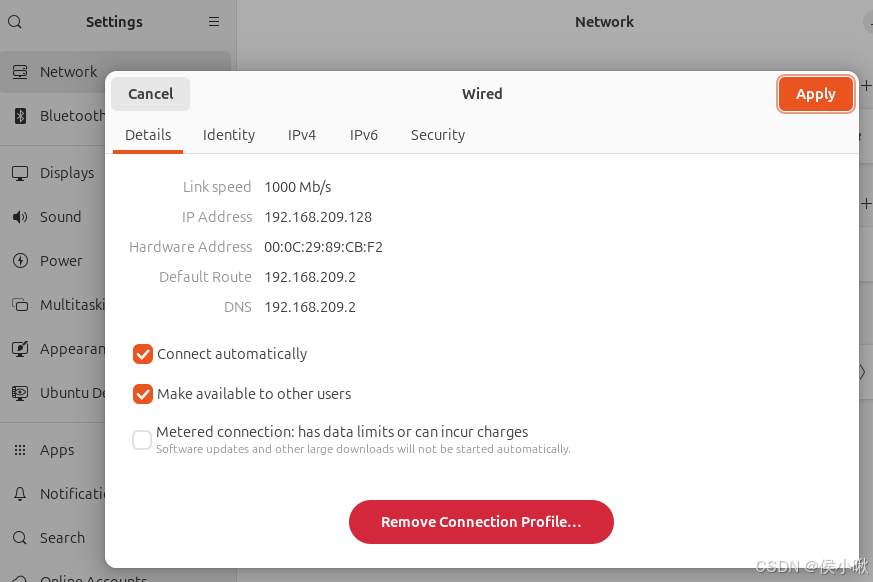This screenshot has width=873, height=582.
Task: Click the Settings search magnifier icon
Action: (x=15, y=22)
